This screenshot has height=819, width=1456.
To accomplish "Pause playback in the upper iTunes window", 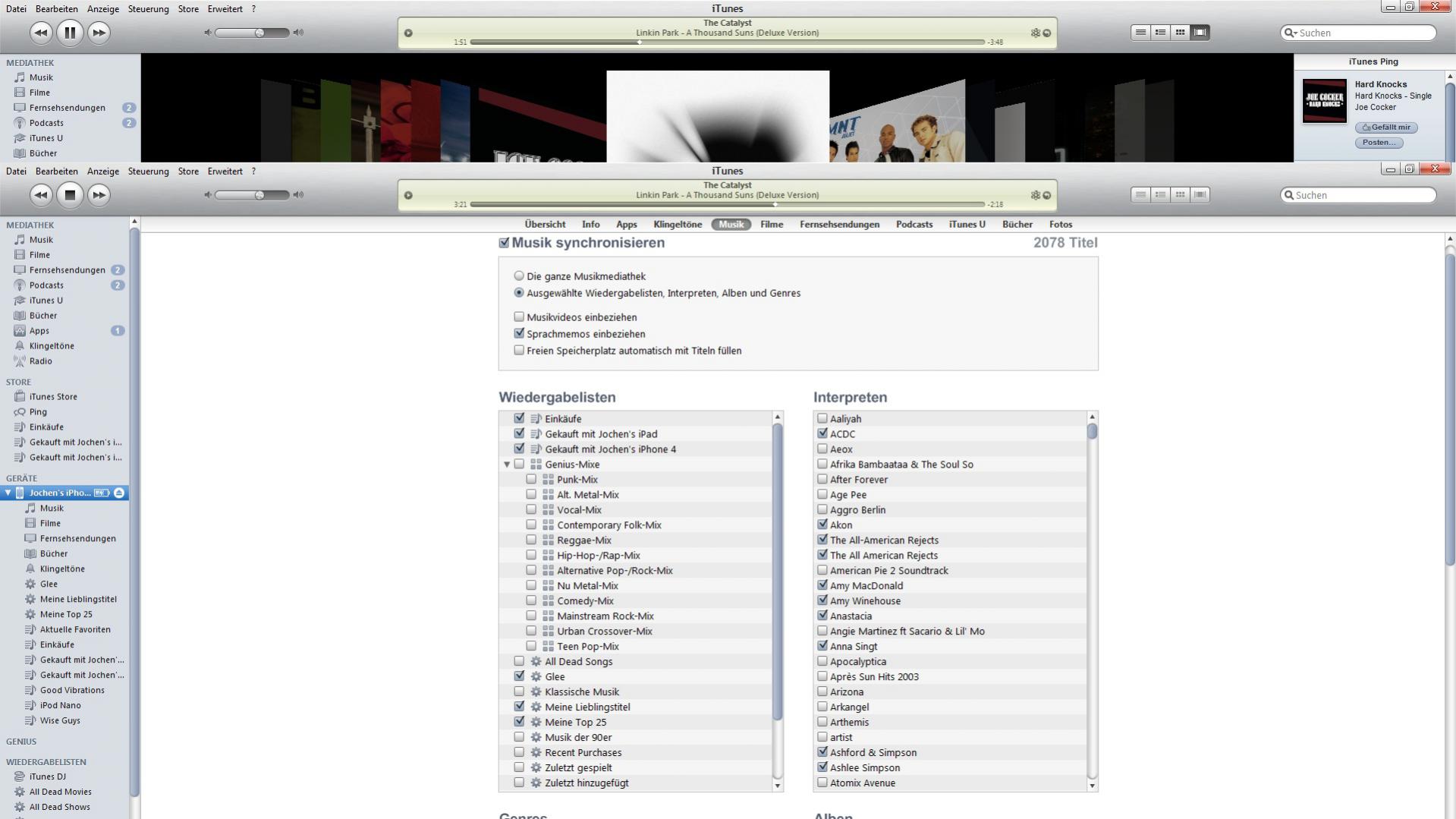I will (x=70, y=33).
